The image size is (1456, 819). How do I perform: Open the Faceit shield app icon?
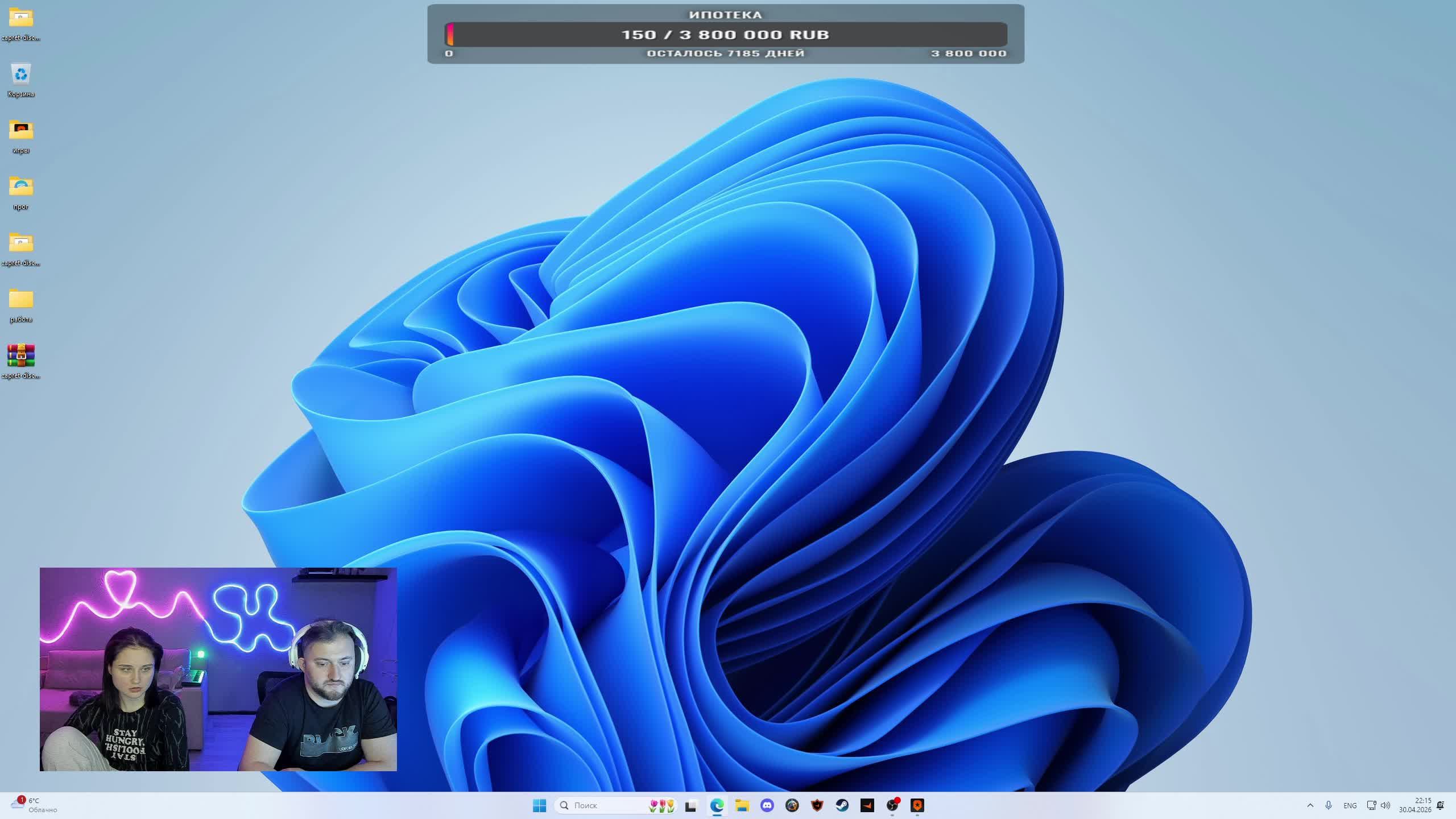pyautogui.click(x=817, y=805)
